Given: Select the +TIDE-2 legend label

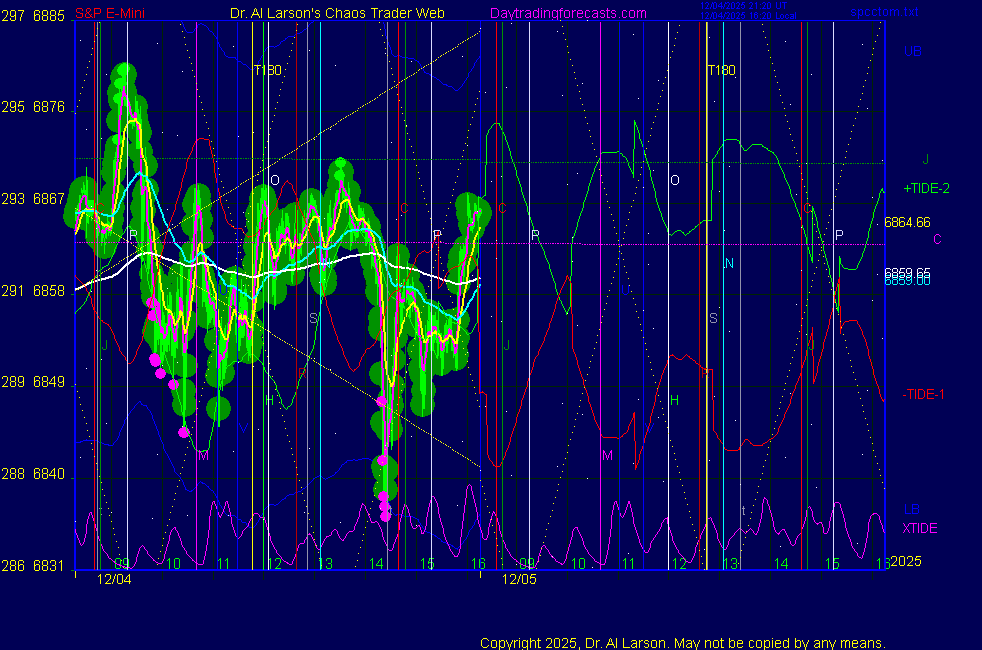Looking at the screenshot, I should pyautogui.click(x=926, y=188).
